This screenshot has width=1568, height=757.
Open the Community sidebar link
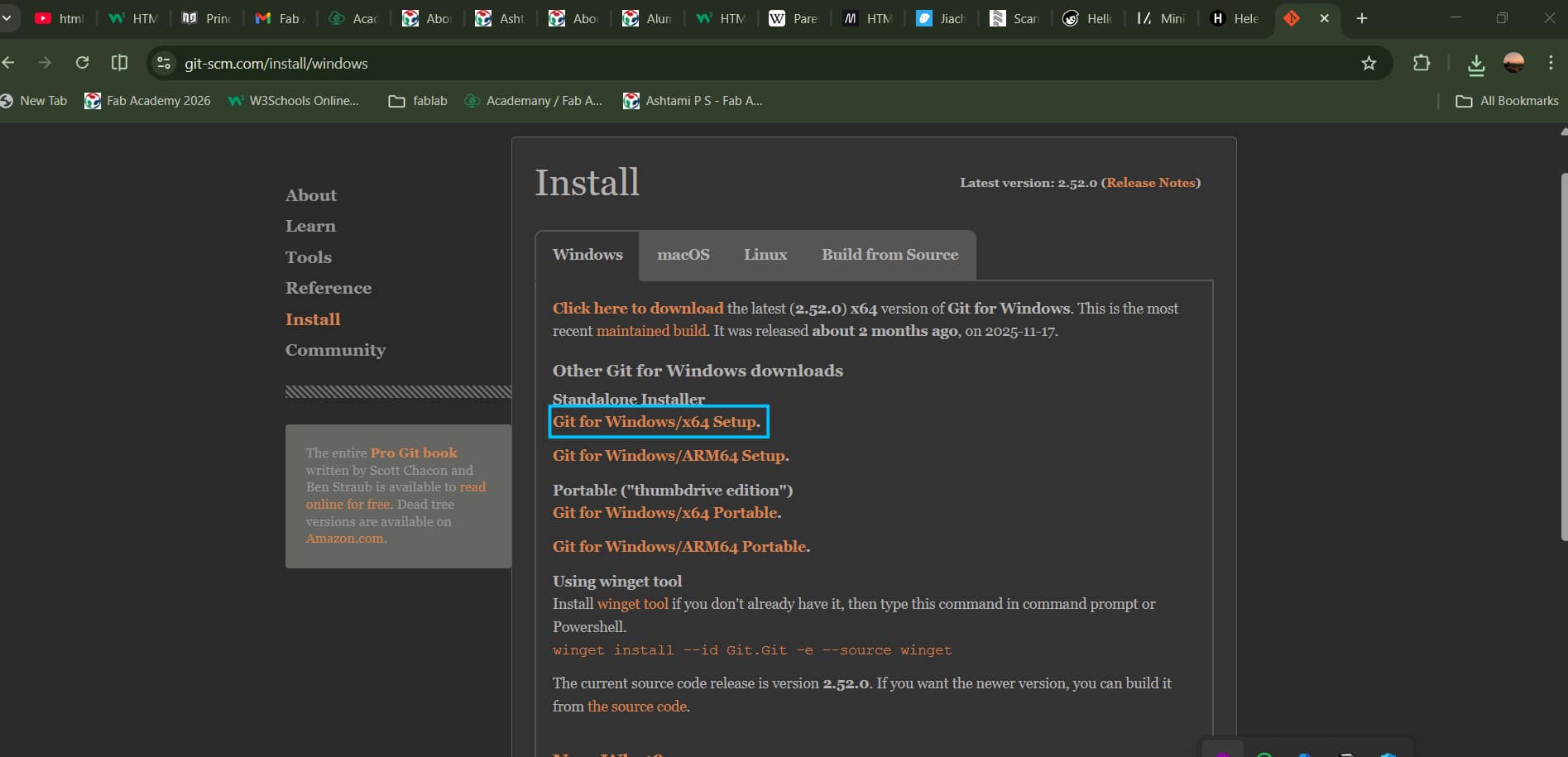[335, 350]
